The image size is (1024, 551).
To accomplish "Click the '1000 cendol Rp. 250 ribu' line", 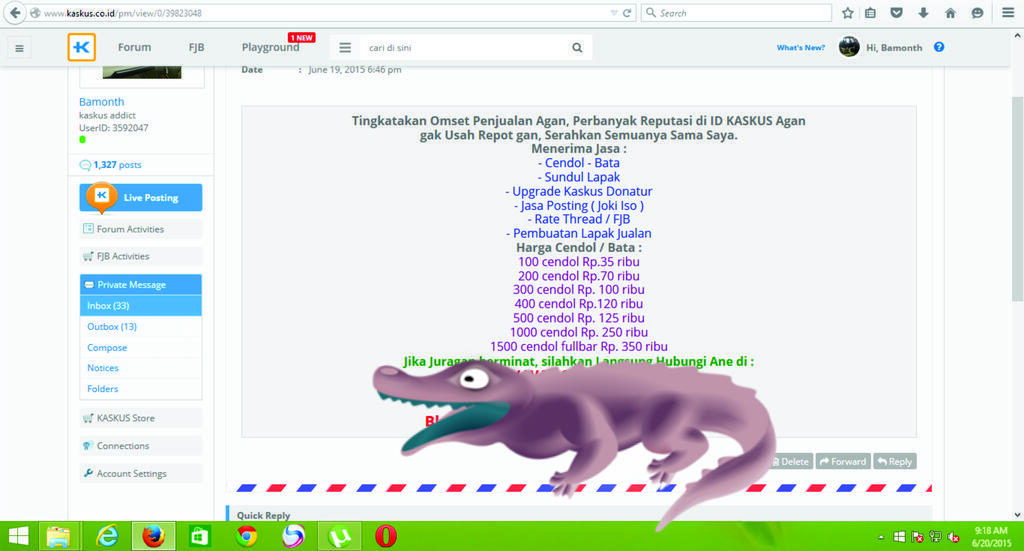I will point(579,332).
